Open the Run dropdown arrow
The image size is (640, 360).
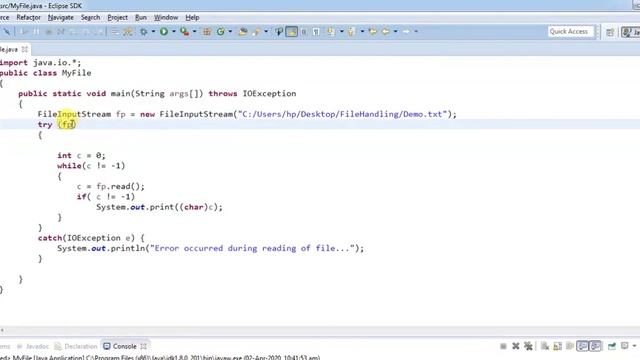tap(174, 31)
